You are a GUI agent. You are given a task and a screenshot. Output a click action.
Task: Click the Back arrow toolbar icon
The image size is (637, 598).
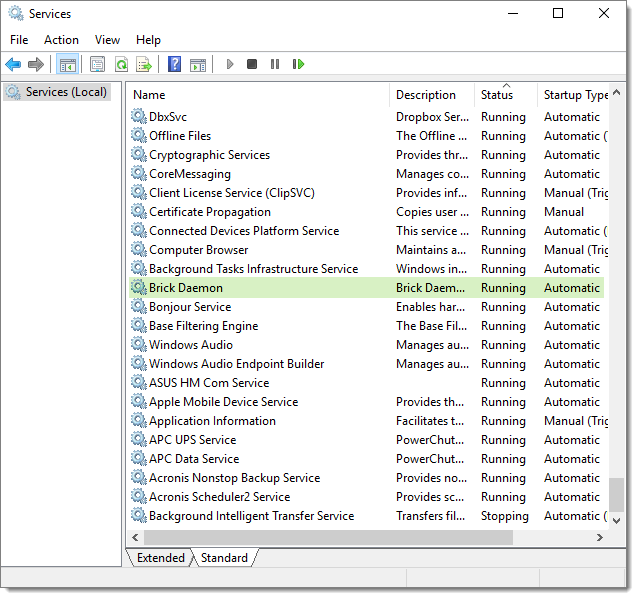pos(13,64)
